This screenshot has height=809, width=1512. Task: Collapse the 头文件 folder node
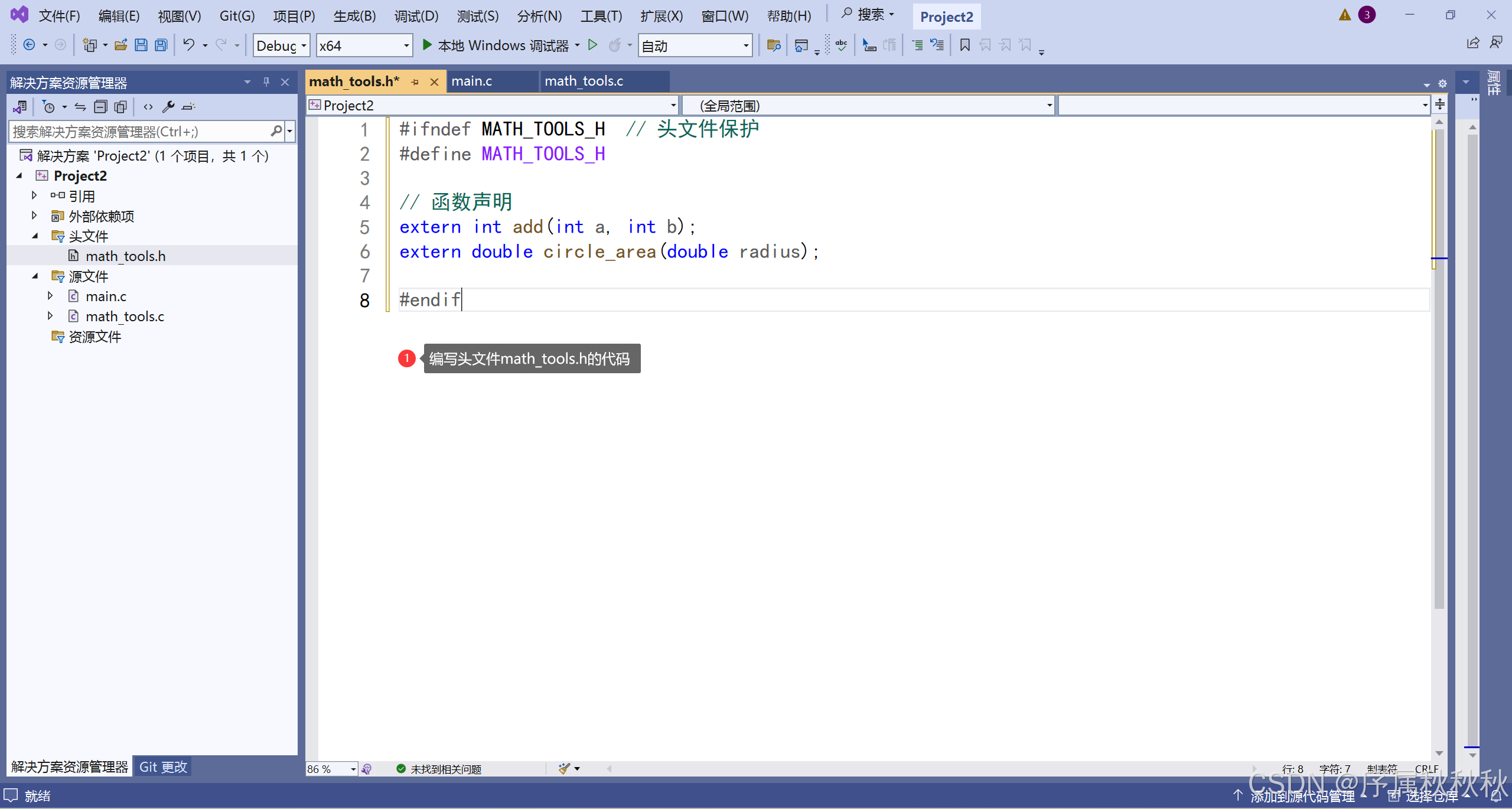[x=35, y=236]
